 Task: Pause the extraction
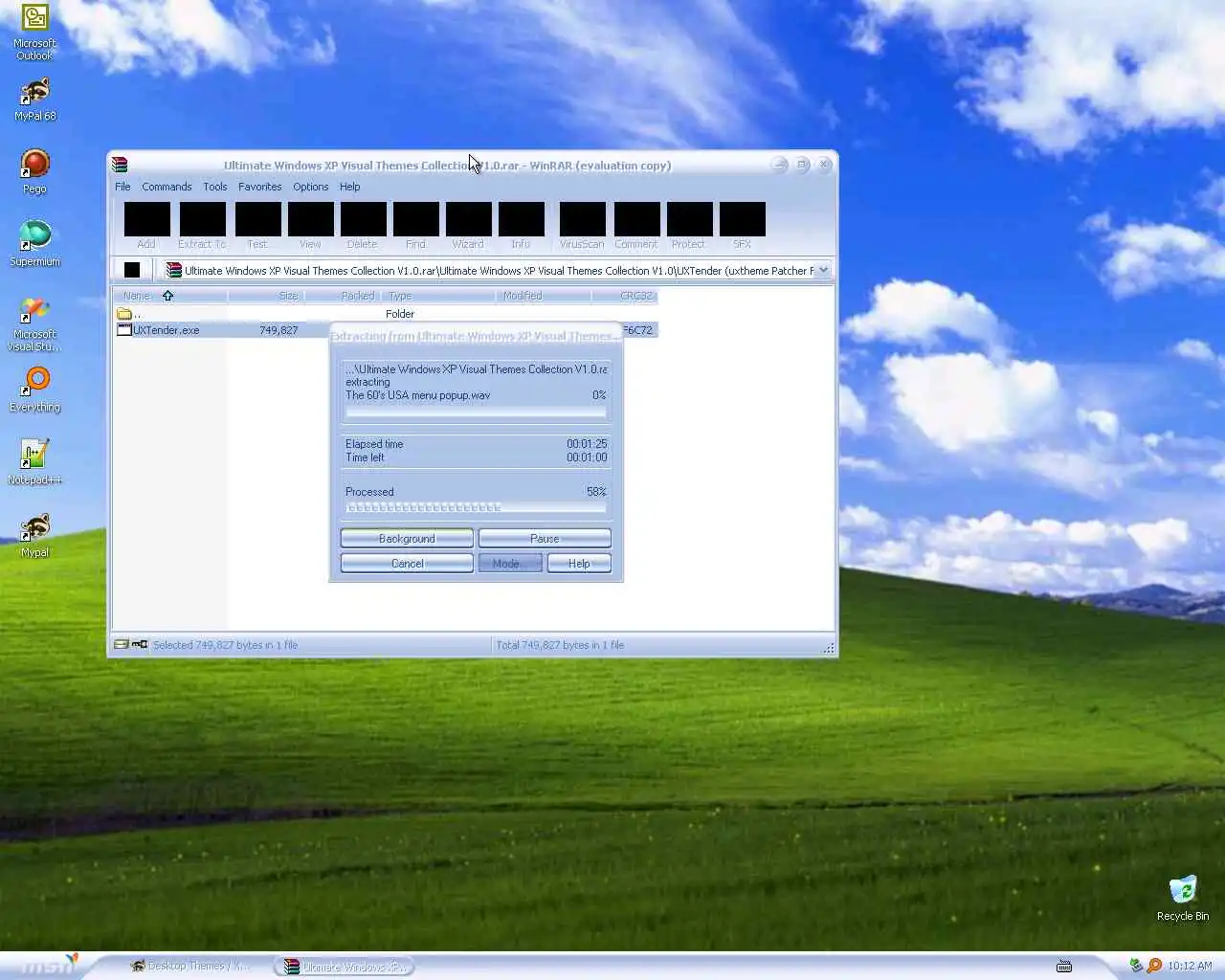click(545, 539)
